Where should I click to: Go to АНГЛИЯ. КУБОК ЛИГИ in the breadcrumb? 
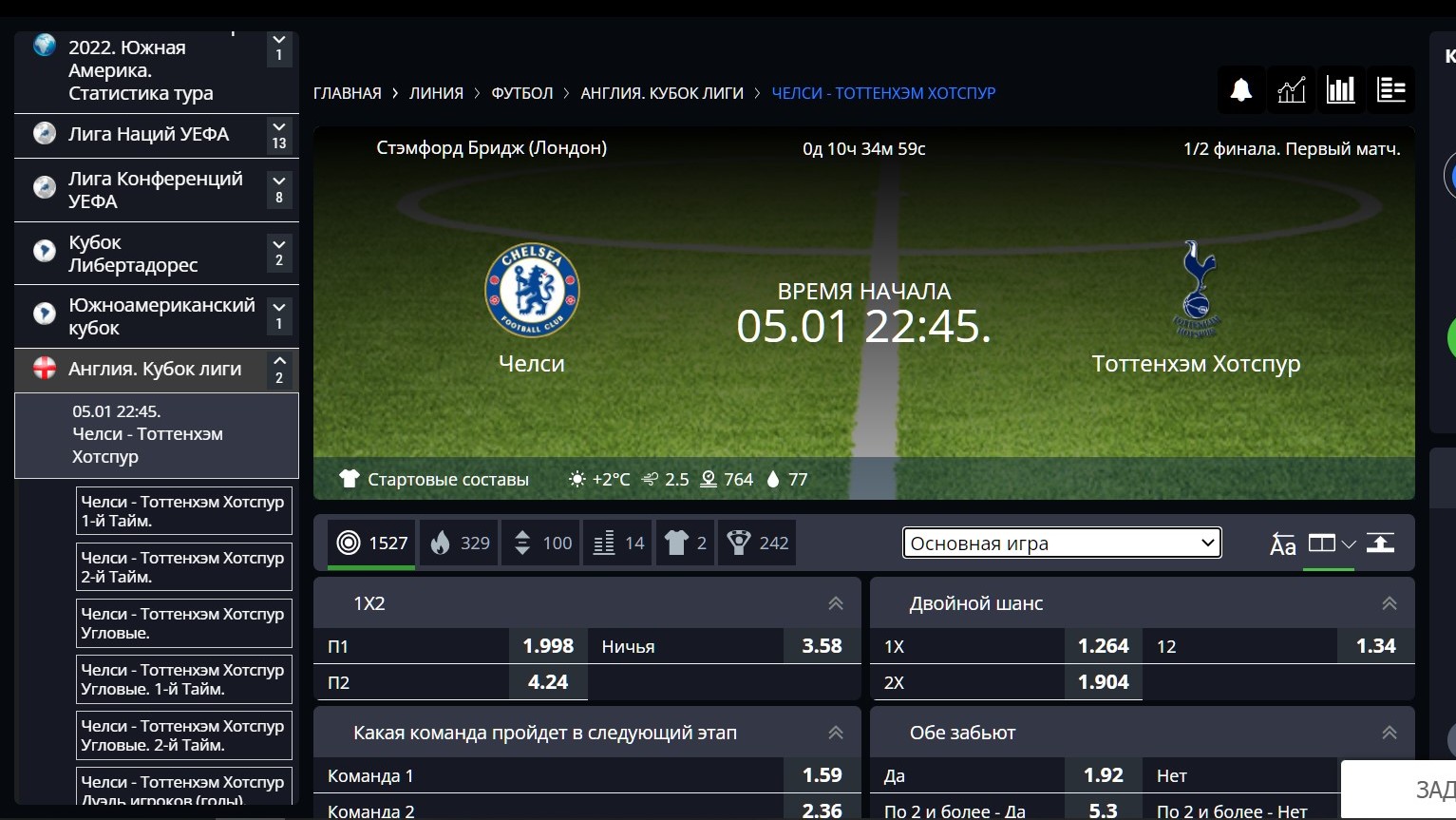662,93
